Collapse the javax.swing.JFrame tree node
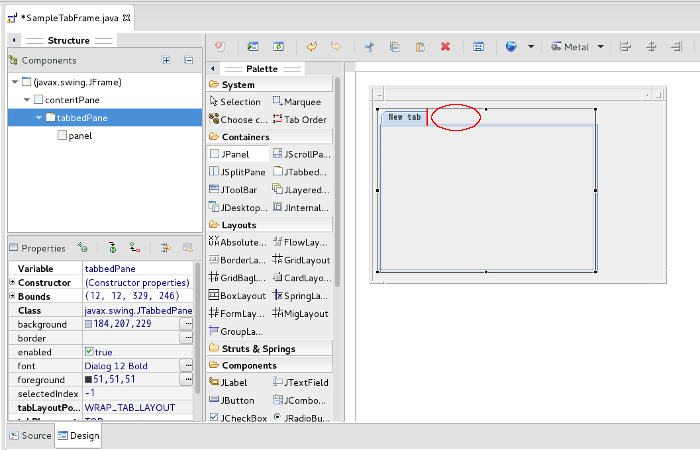700x450 pixels. pyautogui.click(x=15, y=82)
